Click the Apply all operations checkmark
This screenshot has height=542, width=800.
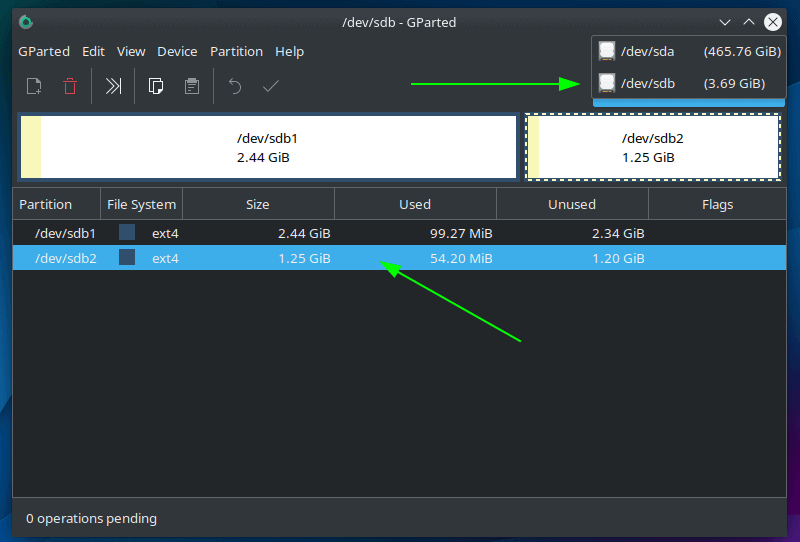click(270, 86)
